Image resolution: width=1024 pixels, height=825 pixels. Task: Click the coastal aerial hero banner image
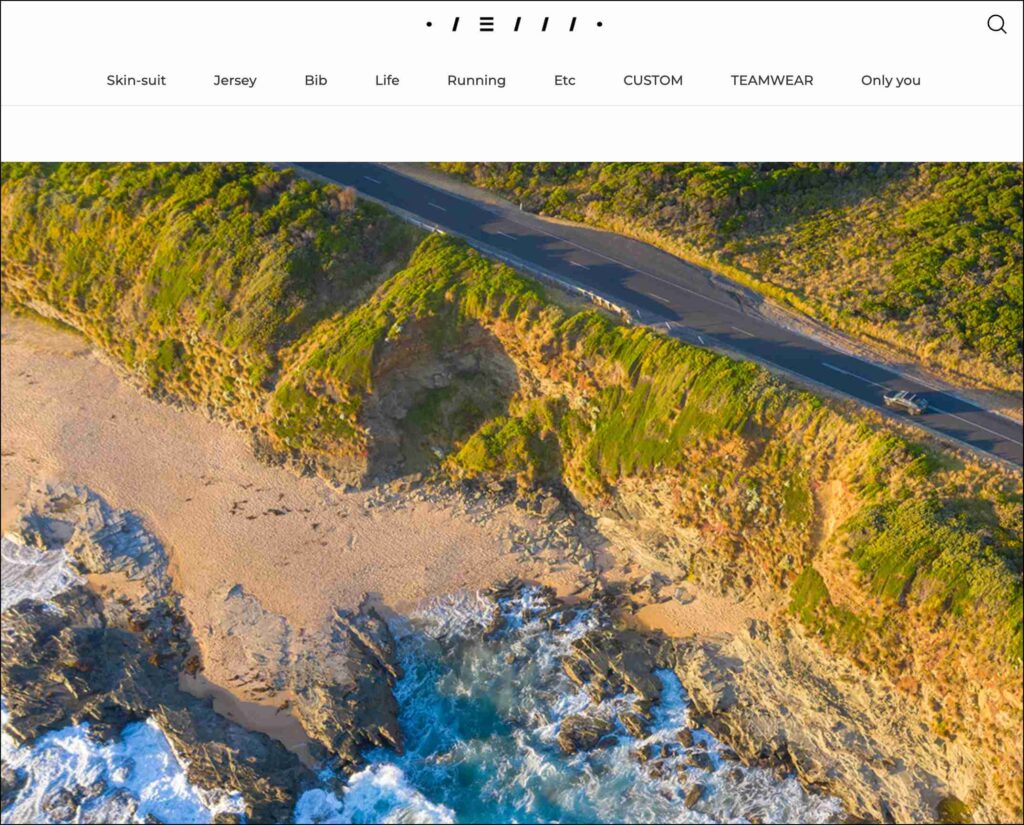tap(512, 493)
